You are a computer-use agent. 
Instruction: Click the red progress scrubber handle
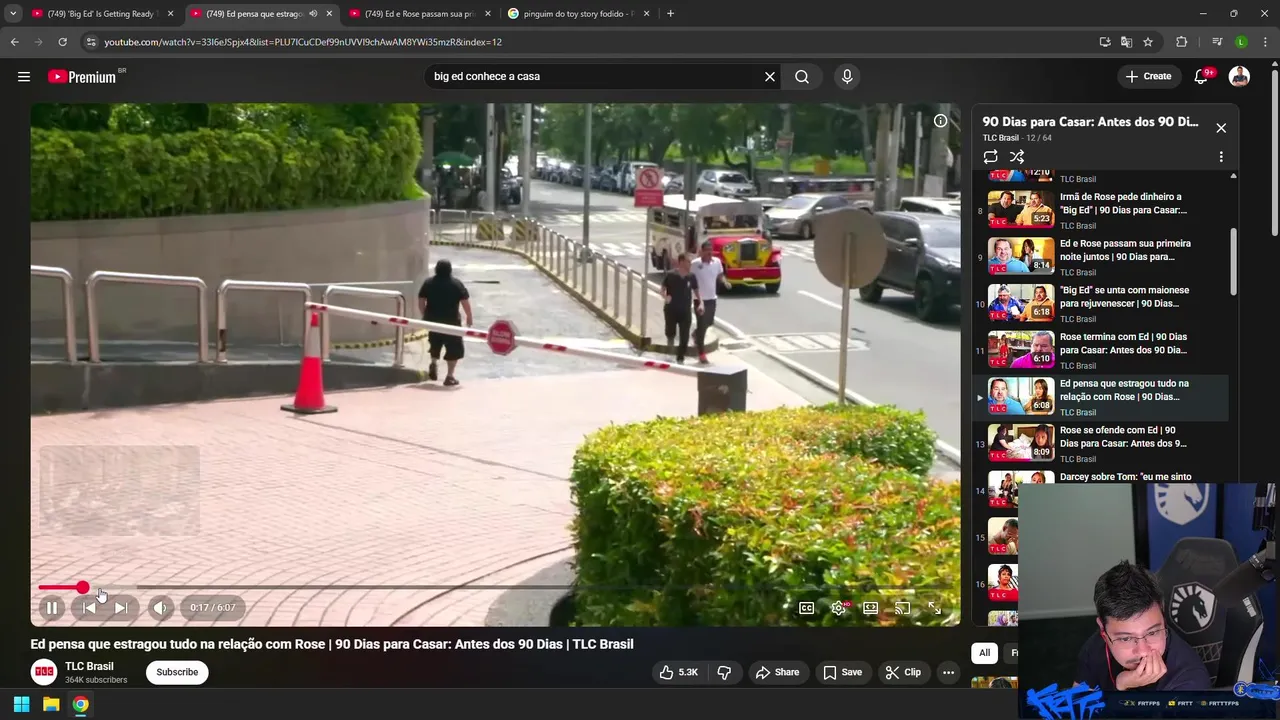(x=82, y=587)
